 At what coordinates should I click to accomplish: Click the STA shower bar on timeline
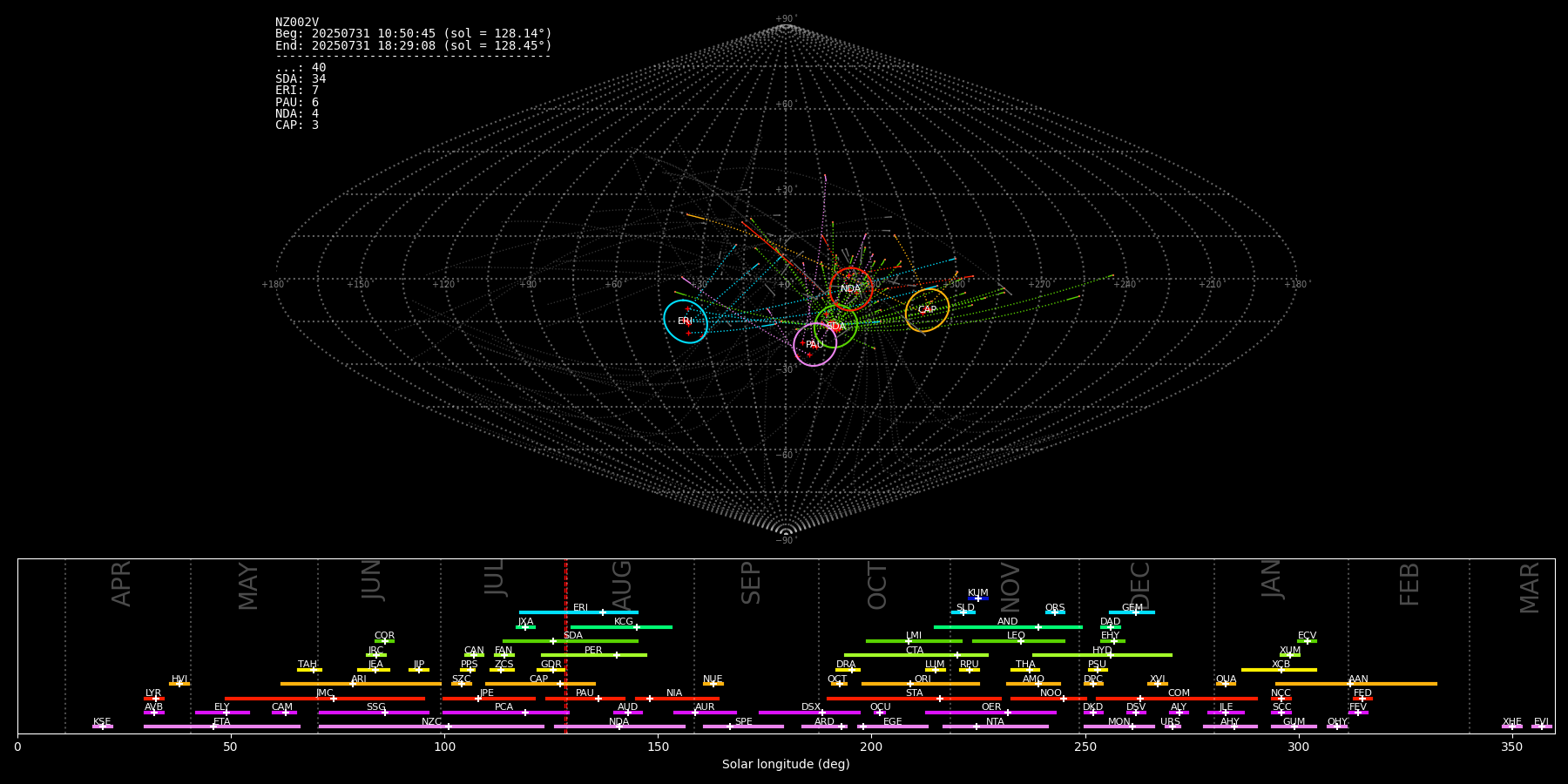click(x=914, y=698)
